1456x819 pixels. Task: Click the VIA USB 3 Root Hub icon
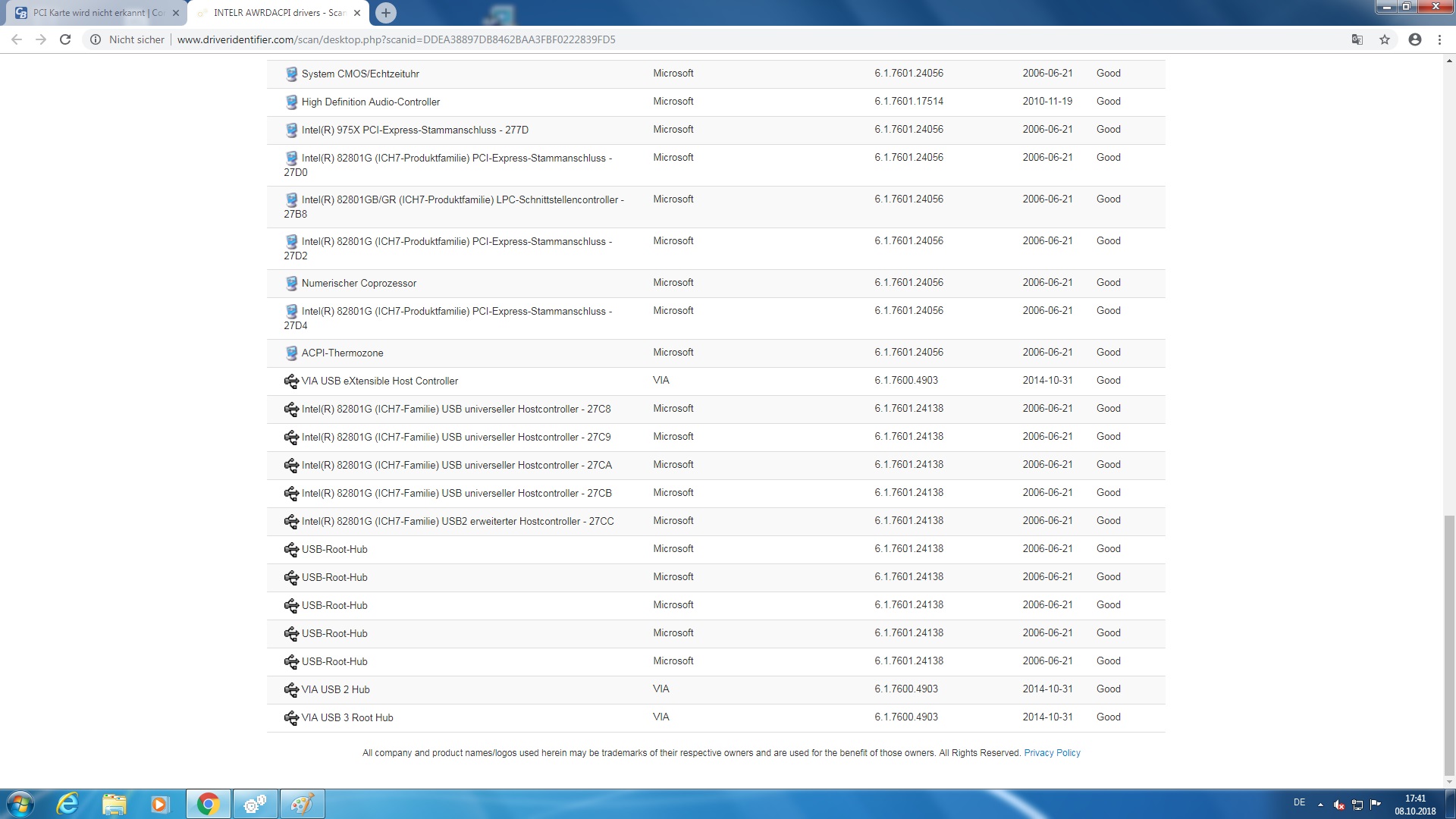tap(291, 718)
